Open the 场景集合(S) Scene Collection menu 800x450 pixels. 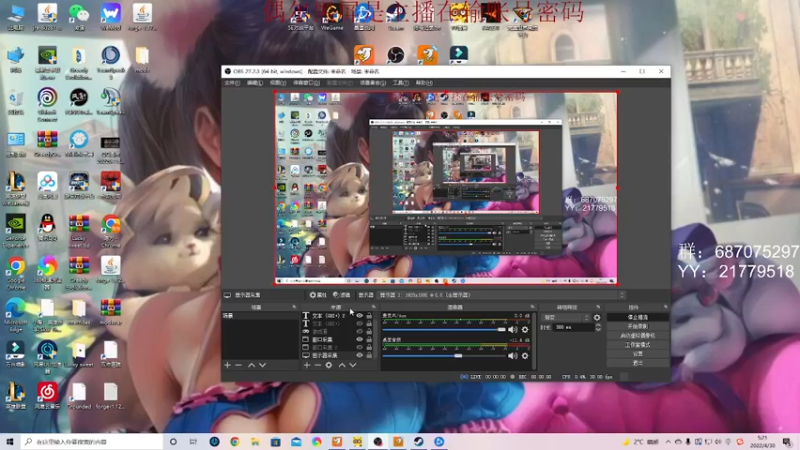click(x=372, y=83)
